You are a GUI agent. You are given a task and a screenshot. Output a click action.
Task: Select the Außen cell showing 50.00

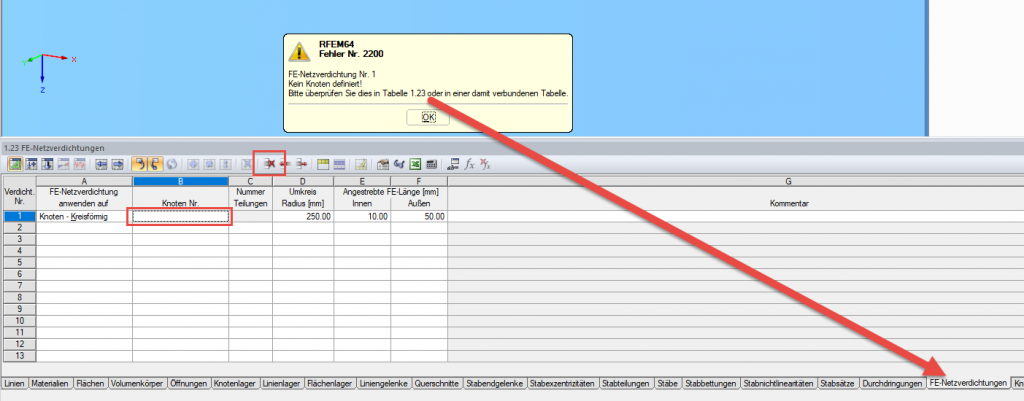tap(419, 216)
